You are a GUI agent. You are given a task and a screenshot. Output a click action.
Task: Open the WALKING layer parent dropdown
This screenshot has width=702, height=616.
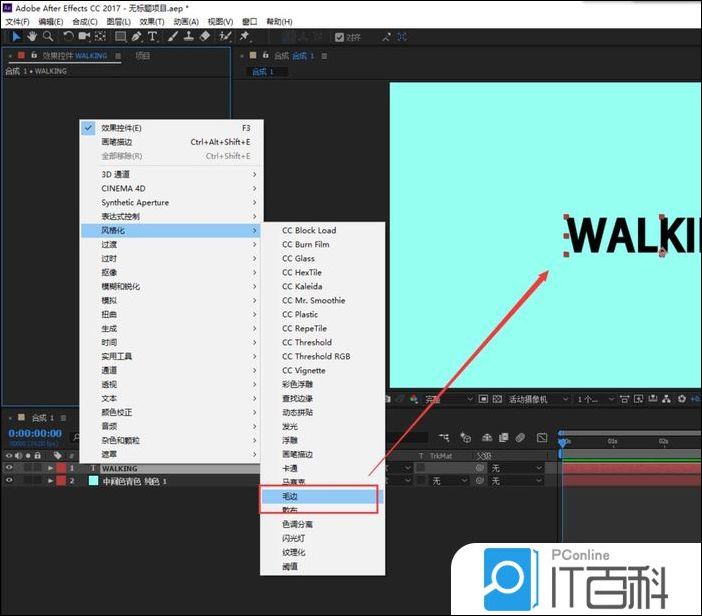pos(517,468)
